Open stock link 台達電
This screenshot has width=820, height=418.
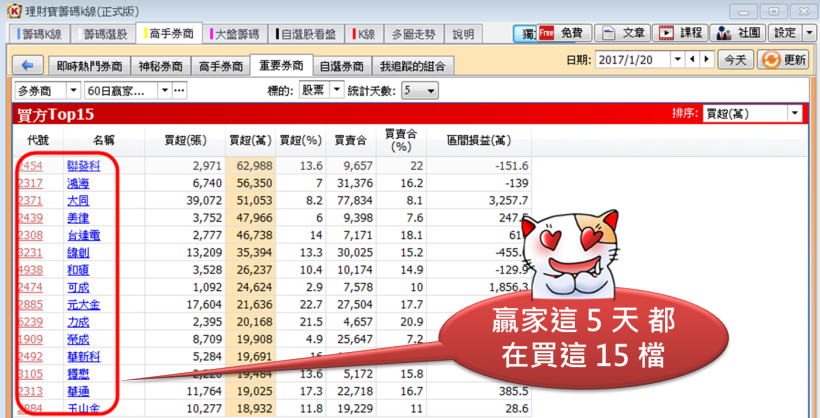pyautogui.click(x=84, y=235)
